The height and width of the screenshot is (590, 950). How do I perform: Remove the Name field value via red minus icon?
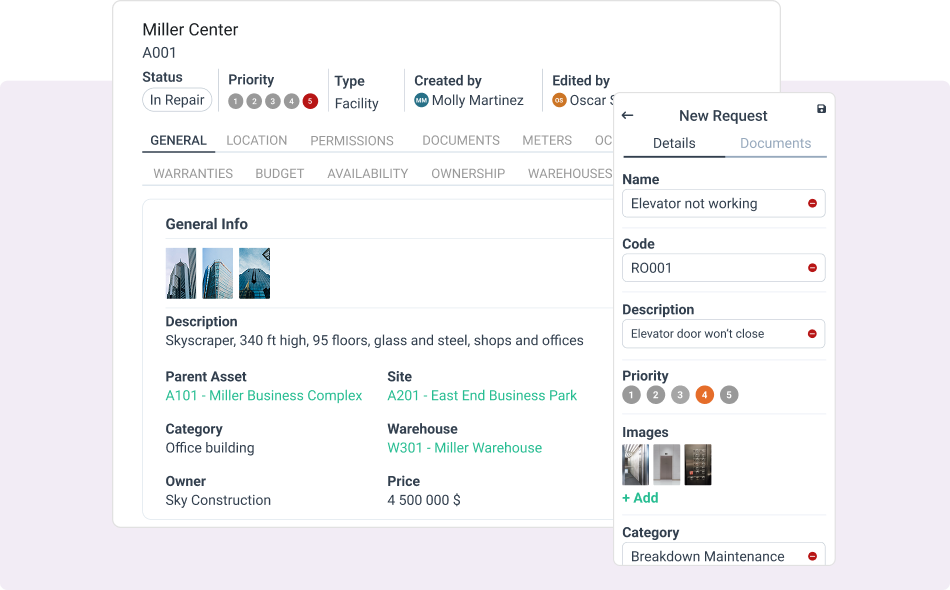pos(813,203)
